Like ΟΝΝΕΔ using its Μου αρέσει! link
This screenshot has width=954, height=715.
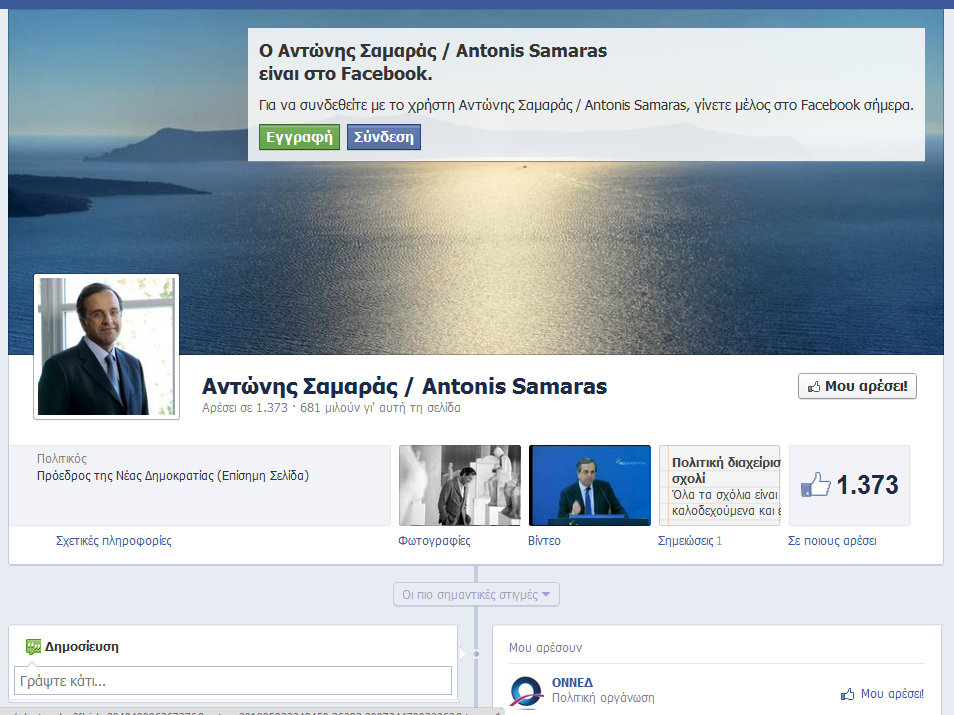tap(882, 694)
